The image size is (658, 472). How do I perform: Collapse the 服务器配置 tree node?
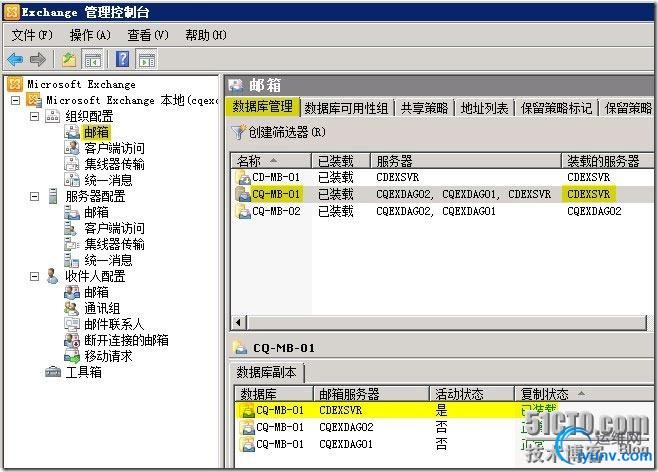point(34,196)
